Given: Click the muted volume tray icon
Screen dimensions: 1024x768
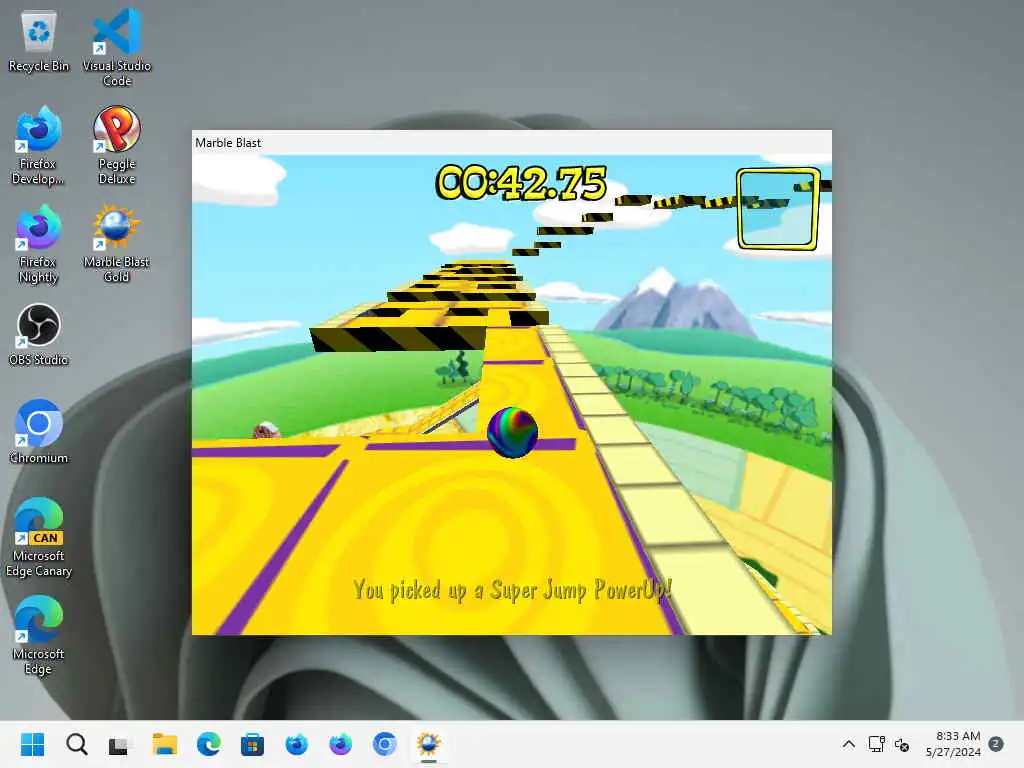Looking at the screenshot, I should tap(902, 744).
